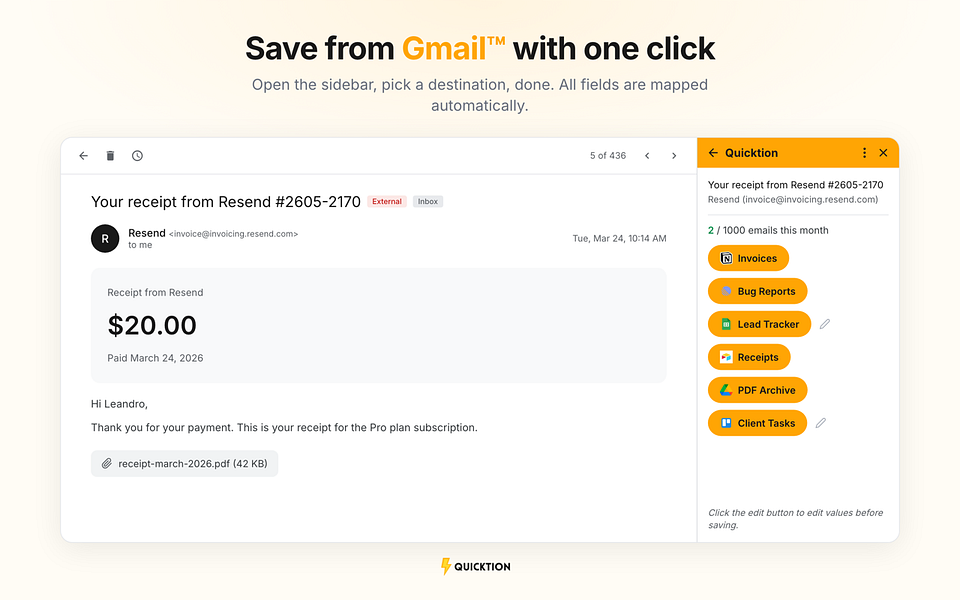Delete the email with the trash icon
Image resolution: width=960 pixels, height=600 pixels.
tap(110, 156)
